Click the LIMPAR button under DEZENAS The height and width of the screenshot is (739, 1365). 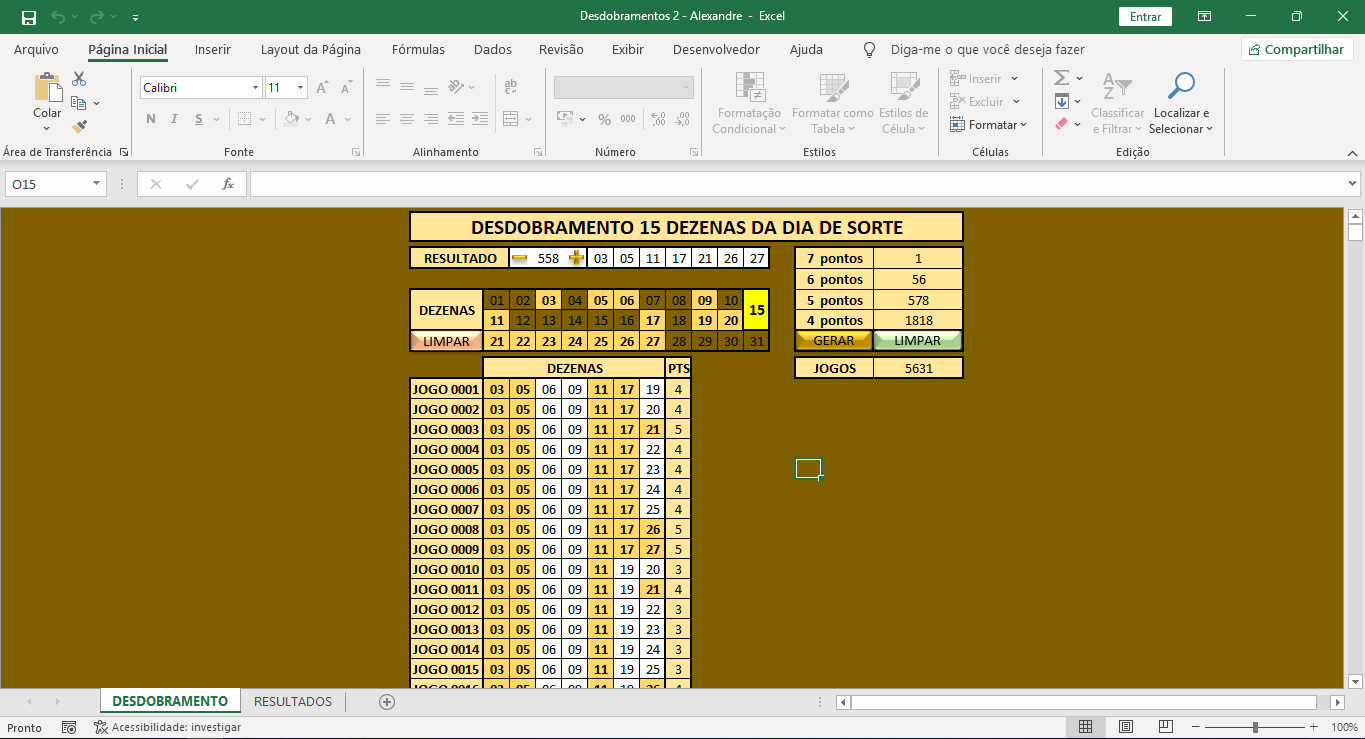pyautogui.click(x=446, y=341)
